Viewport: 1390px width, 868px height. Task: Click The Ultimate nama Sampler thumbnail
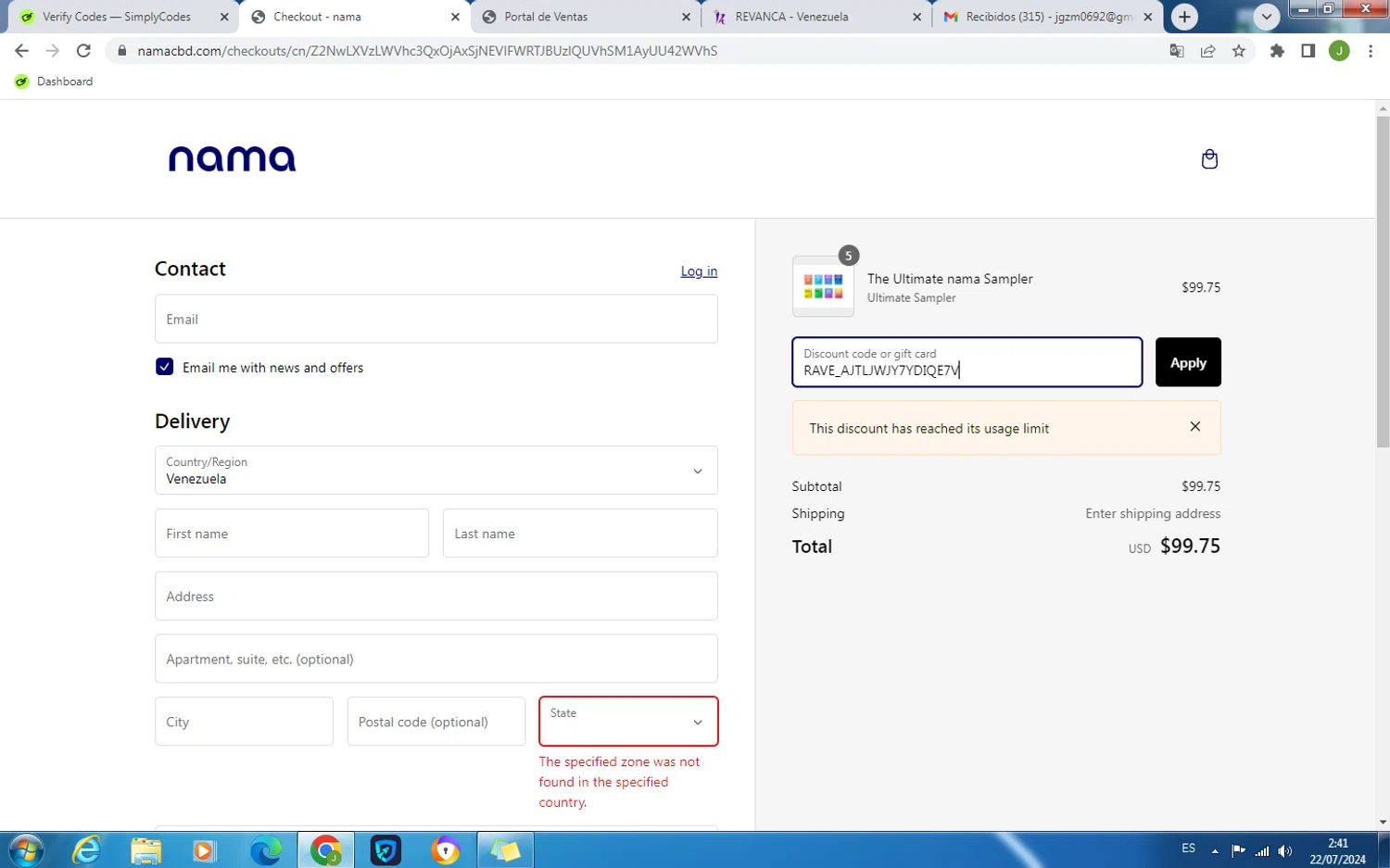[x=823, y=286]
